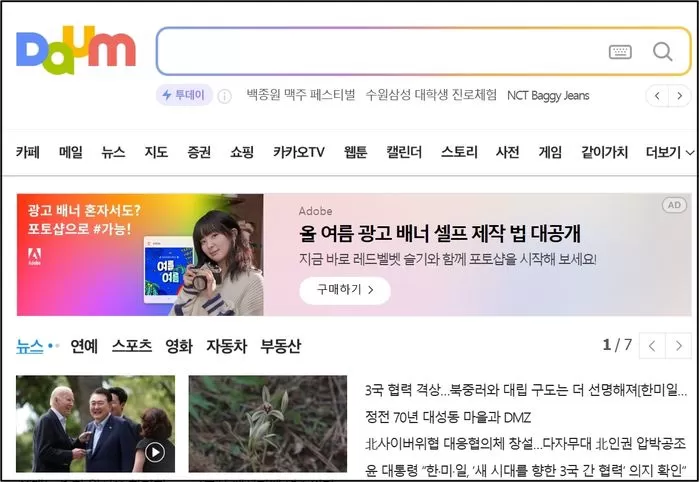
Task: Select the 부동산 tab
Action: [x=280, y=346]
